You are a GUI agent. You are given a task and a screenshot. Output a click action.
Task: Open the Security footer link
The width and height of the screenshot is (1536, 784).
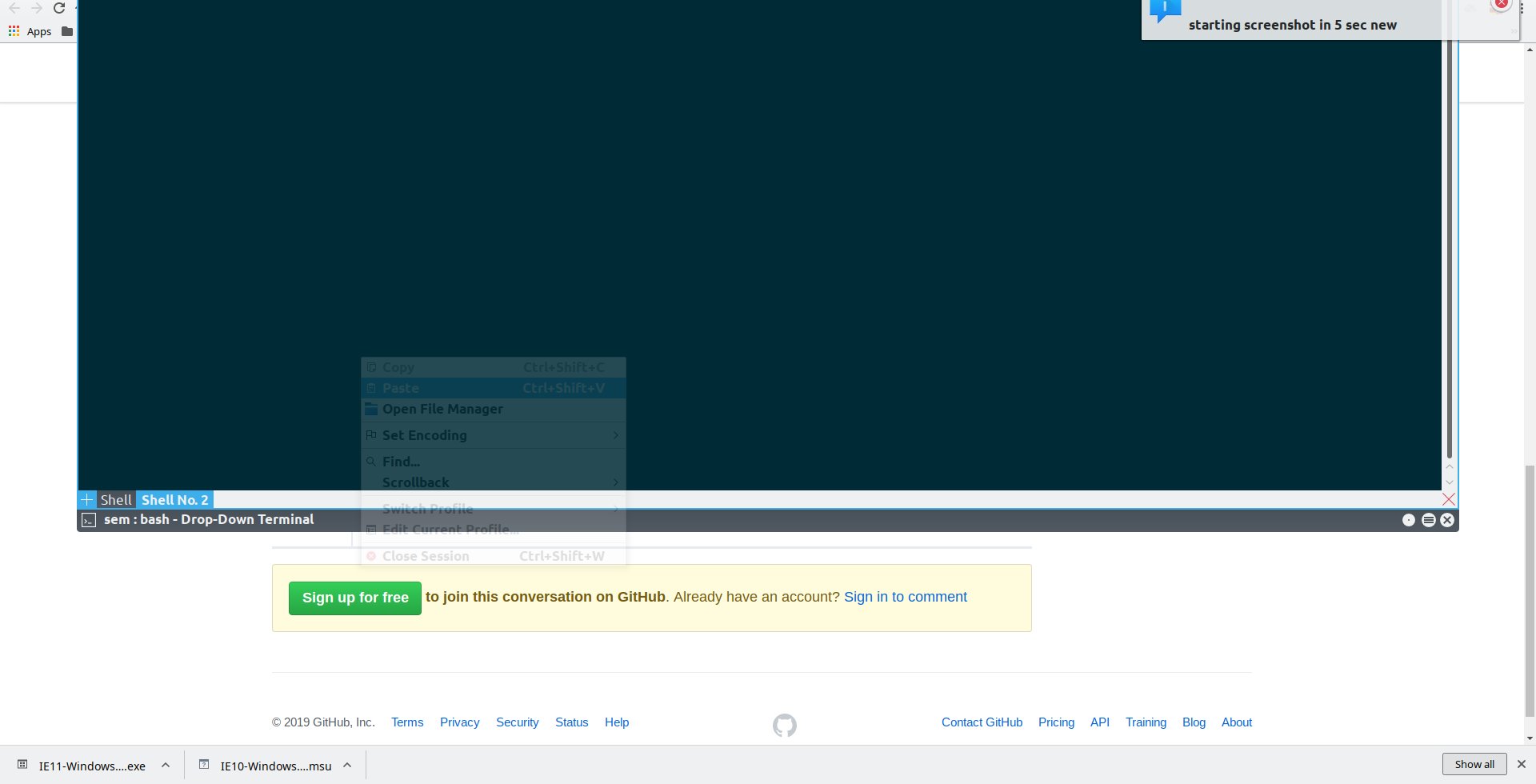click(518, 722)
